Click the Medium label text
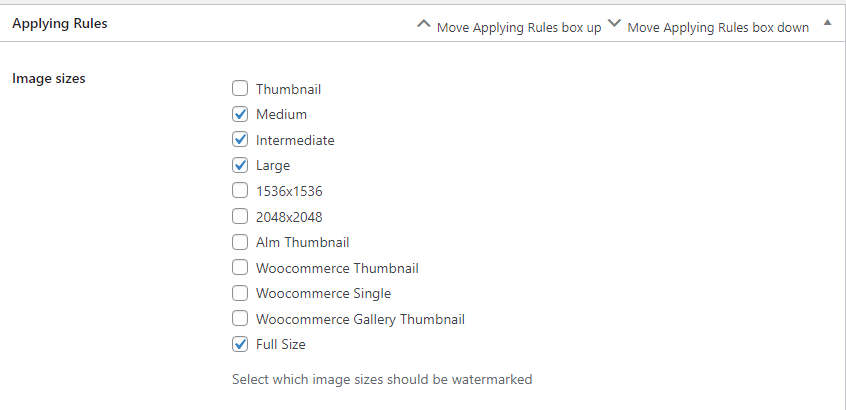 tap(281, 114)
